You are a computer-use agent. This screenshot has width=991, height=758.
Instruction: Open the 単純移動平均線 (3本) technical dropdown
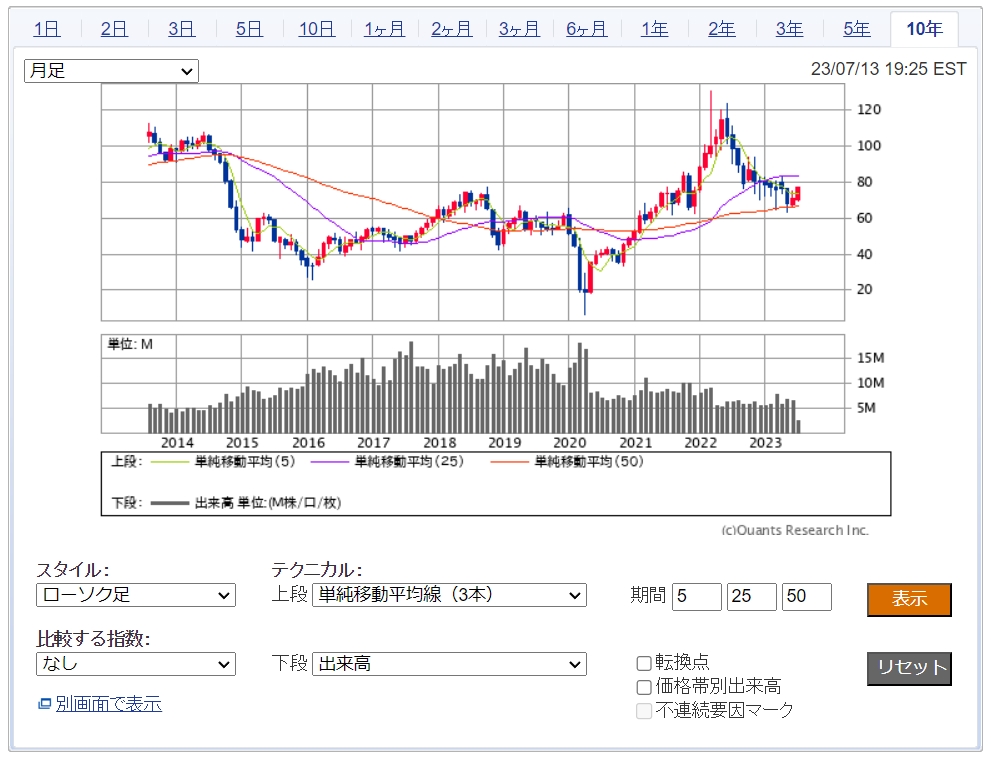coord(449,595)
